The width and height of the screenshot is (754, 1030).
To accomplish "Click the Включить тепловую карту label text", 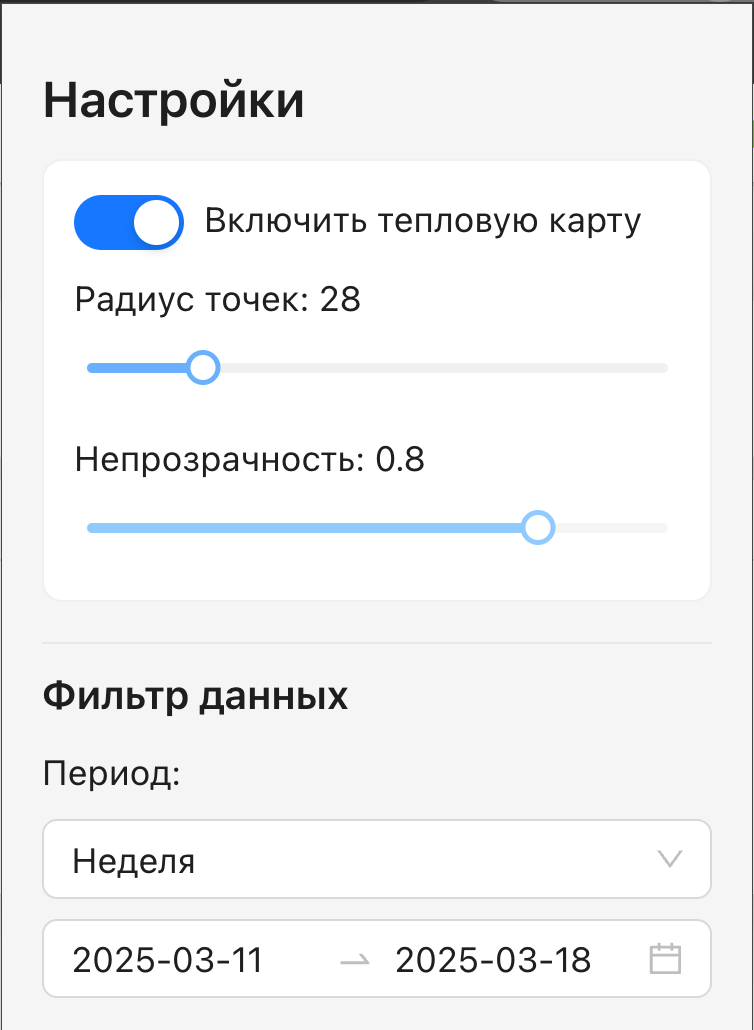I will click(422, 221).
